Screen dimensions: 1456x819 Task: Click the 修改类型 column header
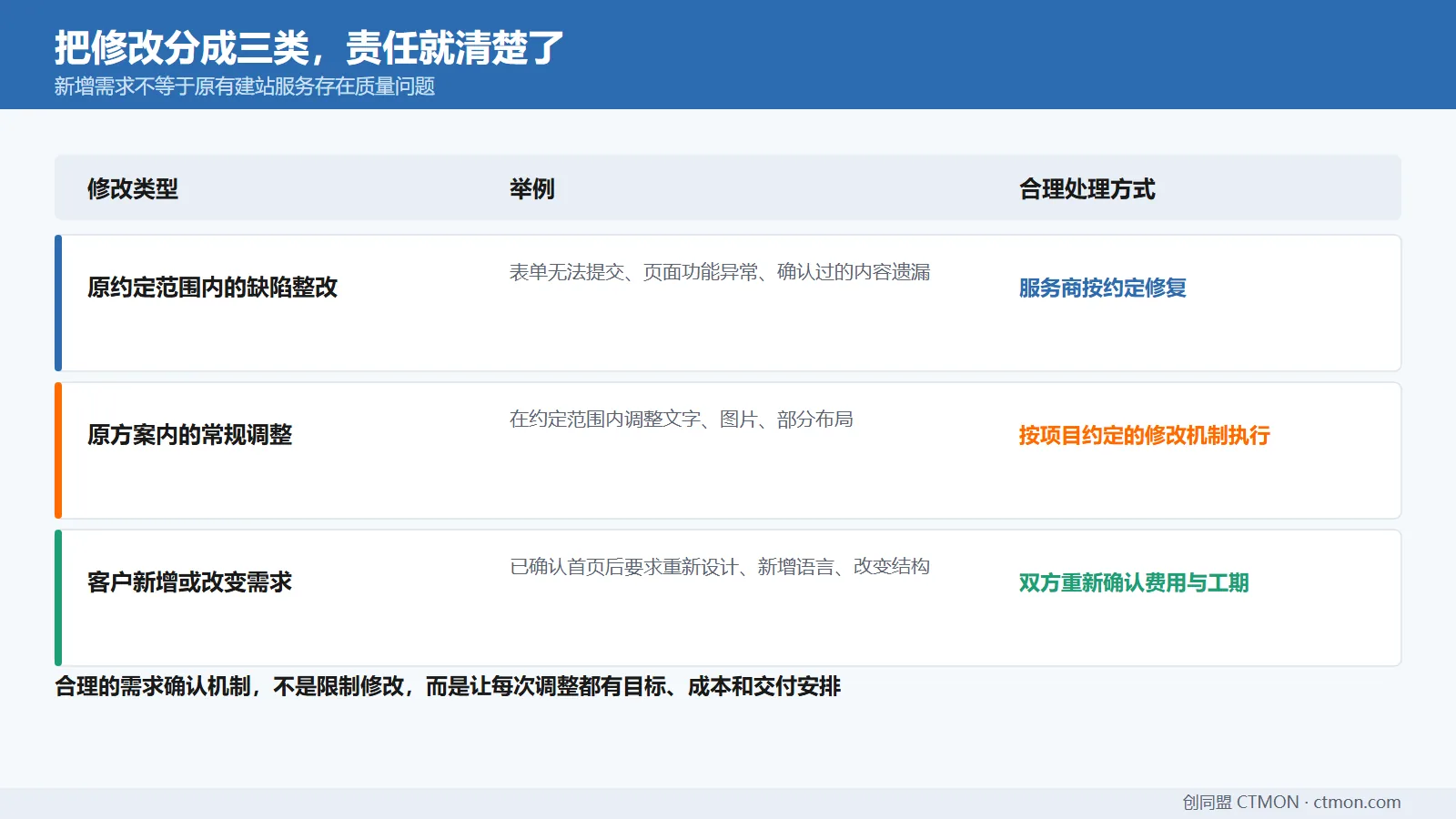pos(133,189)
